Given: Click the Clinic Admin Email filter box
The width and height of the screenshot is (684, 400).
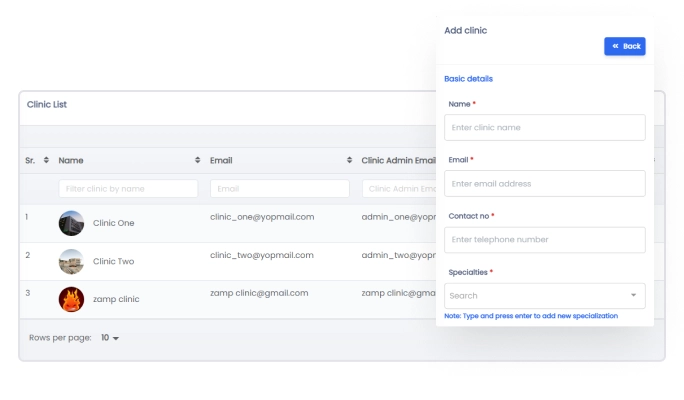Looking at the screenshot, I should tap(400, 188).
